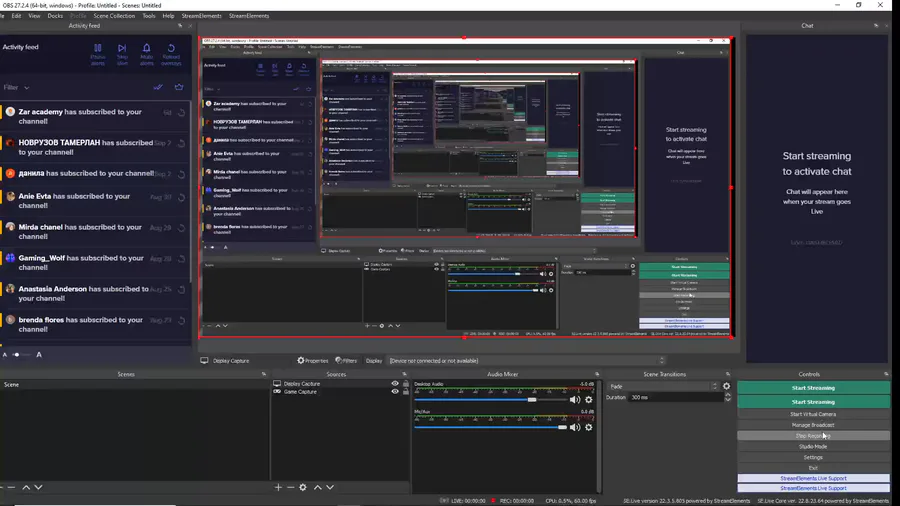
Task: Open Desktop Audio settings gear
Action: point(588,400)
